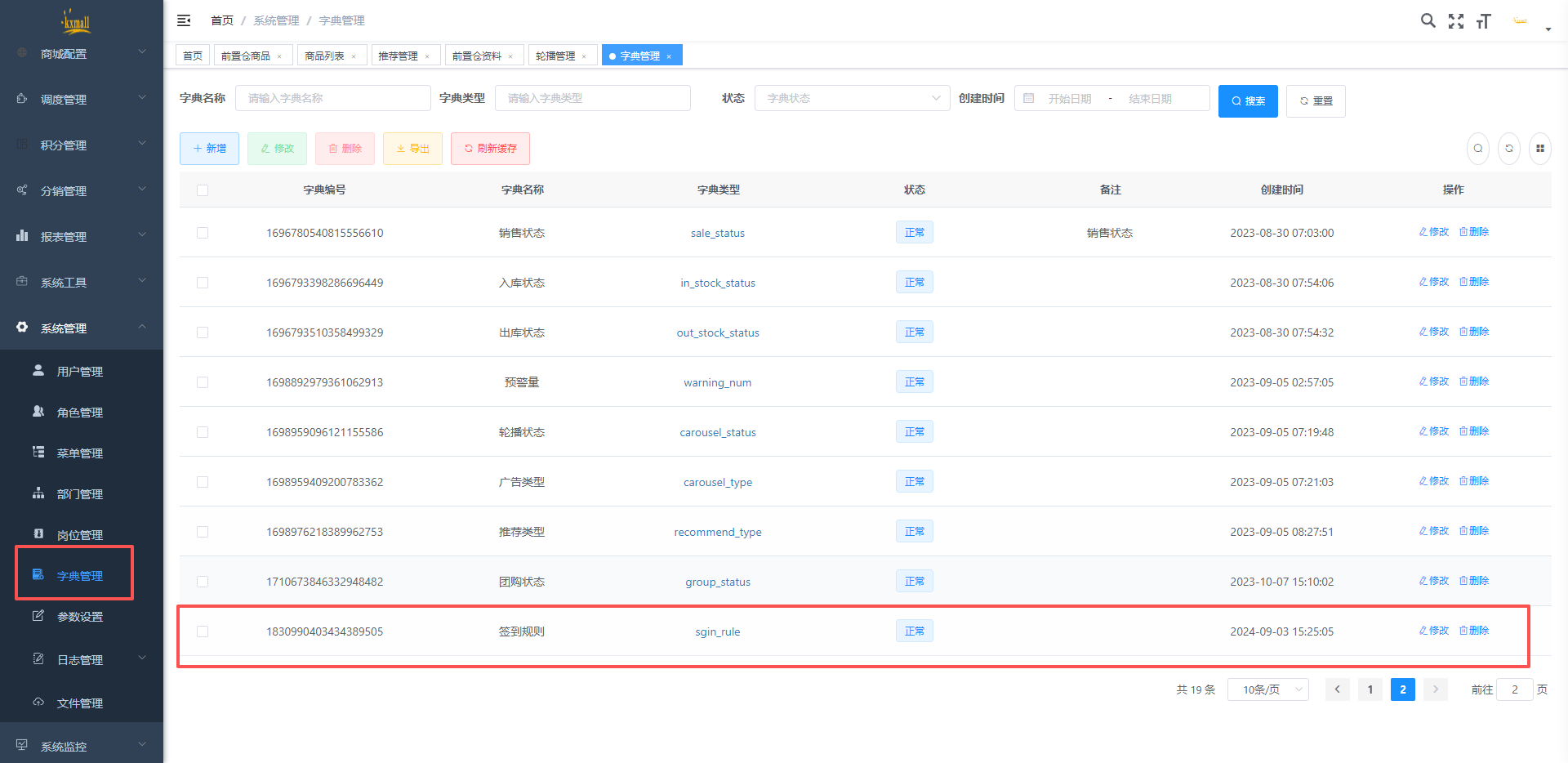The image size is (1568, 763).
Task: Open the font size setting icon
Action: pyautogui.click(x=1483, y=21)
